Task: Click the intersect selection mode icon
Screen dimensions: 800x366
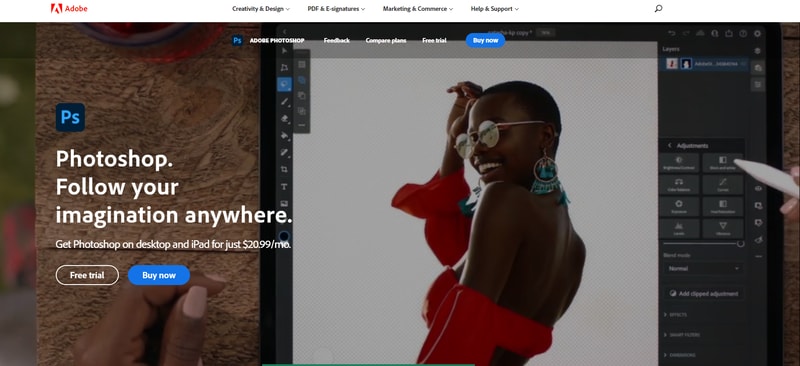Action: [x=302, y=111]
